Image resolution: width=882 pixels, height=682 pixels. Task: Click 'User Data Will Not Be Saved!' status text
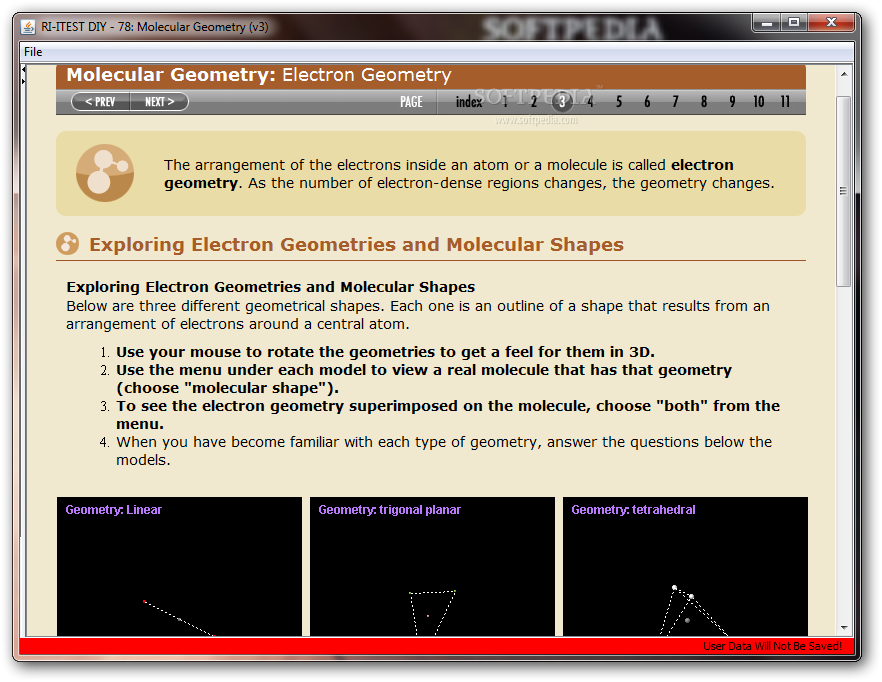coord(772,646)
